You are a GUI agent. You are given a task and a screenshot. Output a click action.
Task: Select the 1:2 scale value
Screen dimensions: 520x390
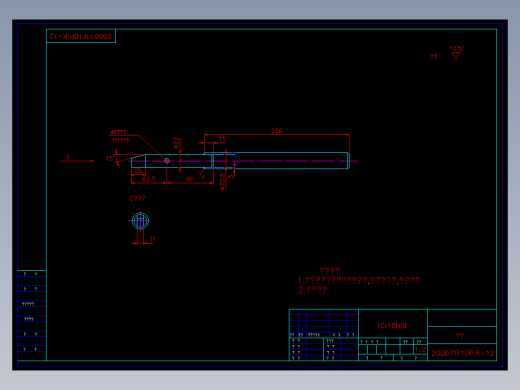pyautogui.click(x=420, y=350)
